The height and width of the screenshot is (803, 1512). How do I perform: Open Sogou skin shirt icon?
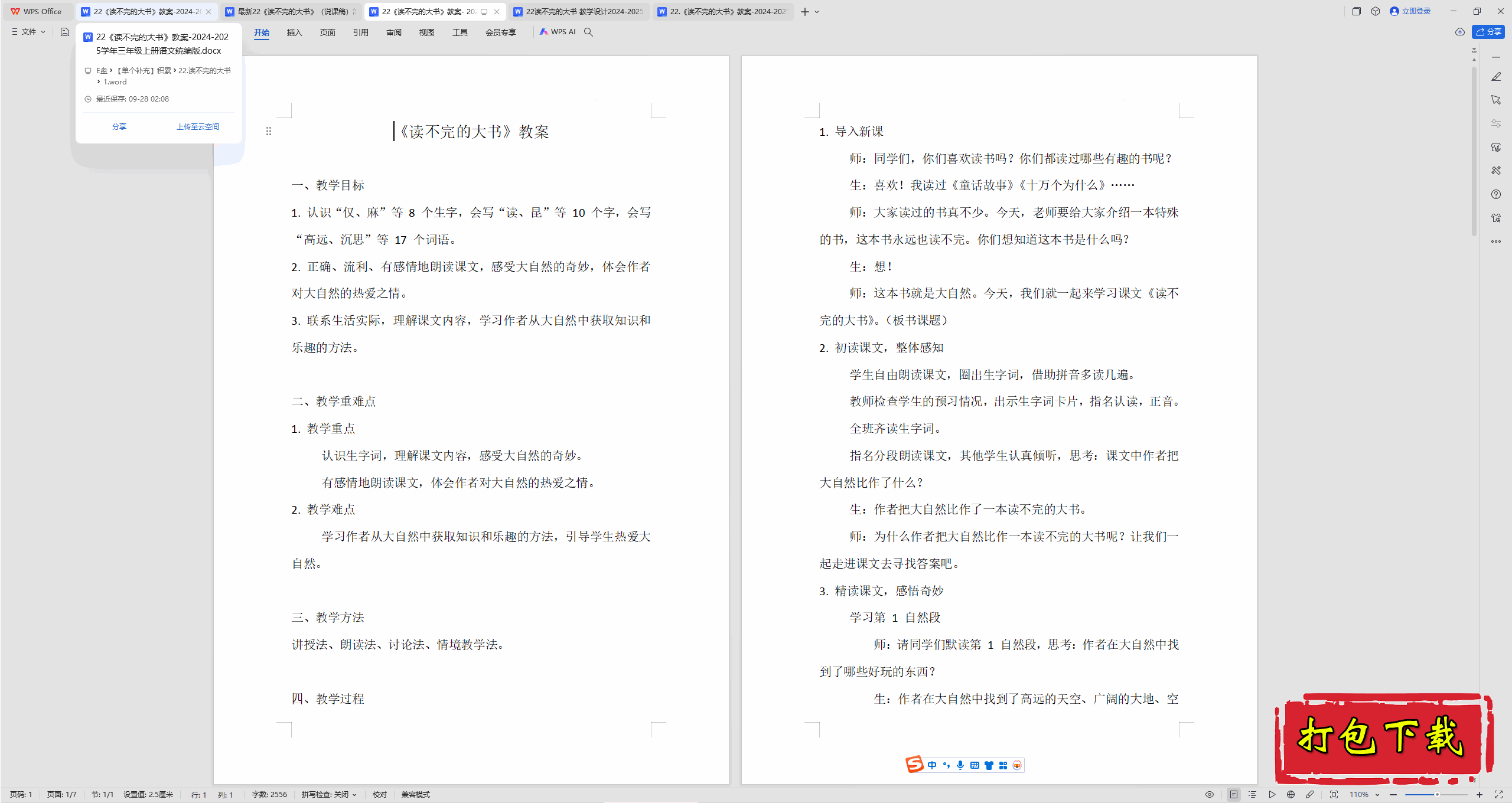(x=989, y=765)
